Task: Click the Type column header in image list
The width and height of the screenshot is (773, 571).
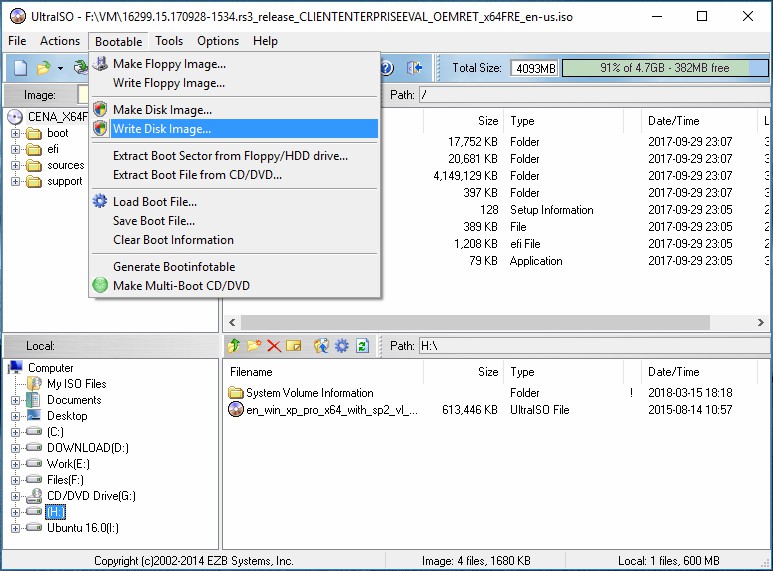Action: pos(564,121)
